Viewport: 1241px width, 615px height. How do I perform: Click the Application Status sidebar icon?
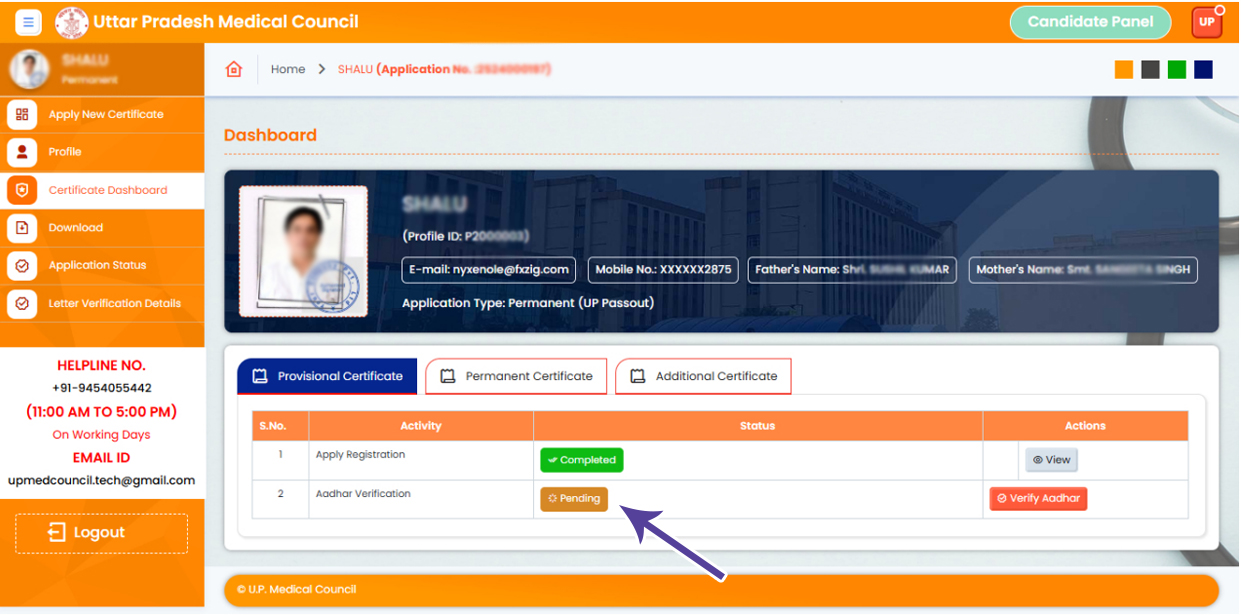(22, 266)
